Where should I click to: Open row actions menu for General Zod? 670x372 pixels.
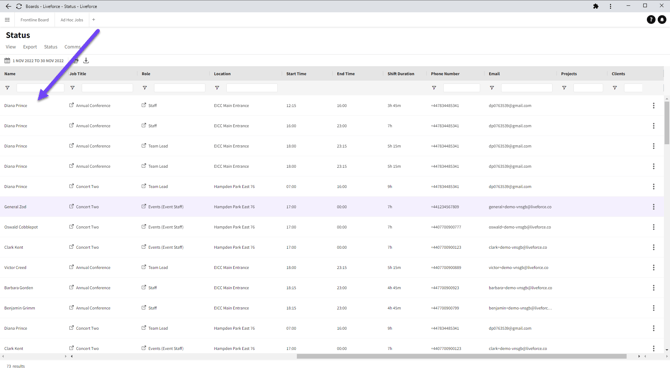(653, 207)
